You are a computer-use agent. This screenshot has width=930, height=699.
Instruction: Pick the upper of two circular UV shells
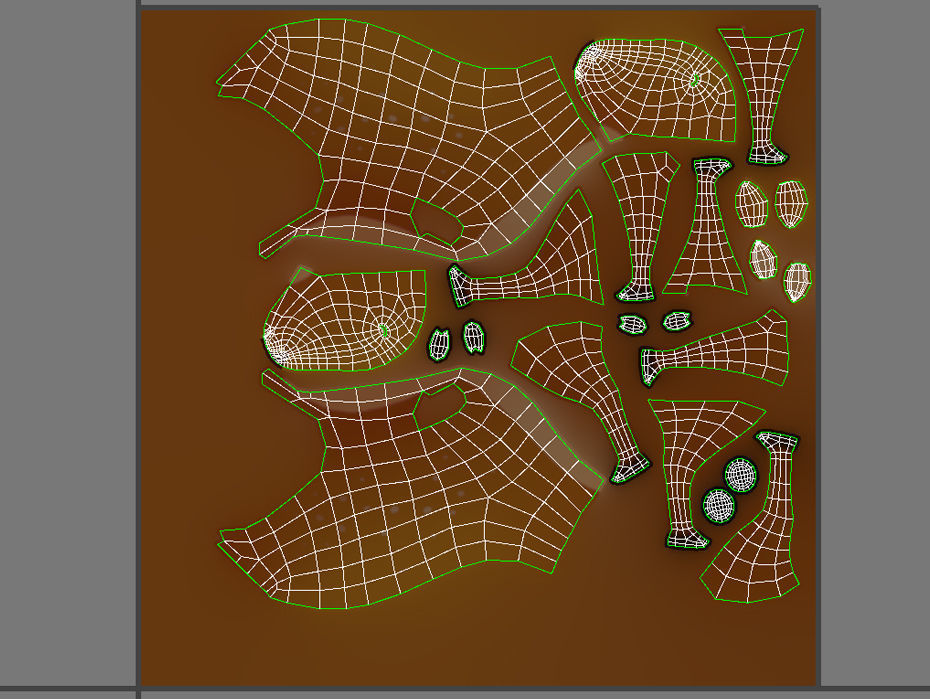coord(741,474)
